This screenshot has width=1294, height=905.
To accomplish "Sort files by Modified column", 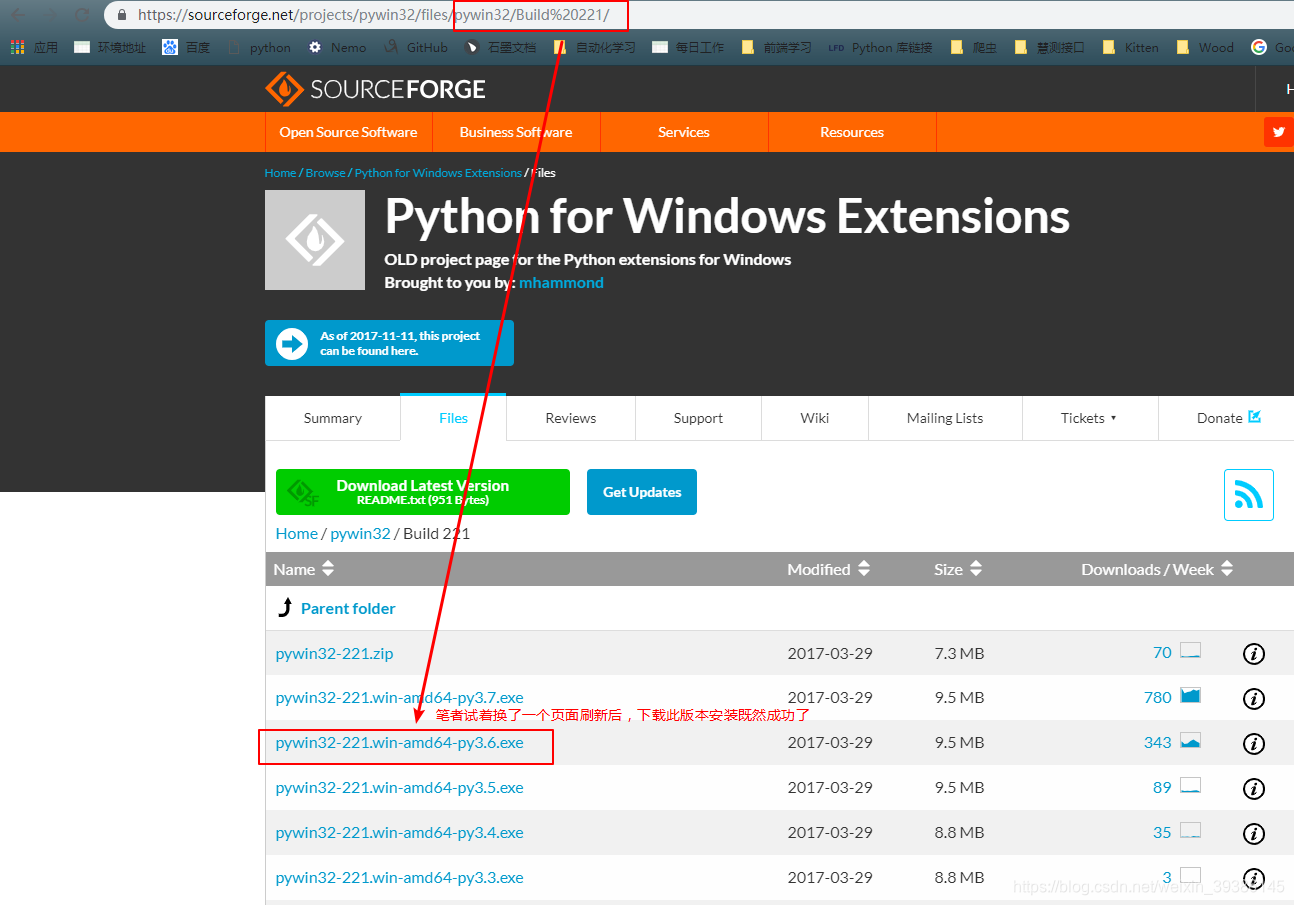I will [829, 569].
